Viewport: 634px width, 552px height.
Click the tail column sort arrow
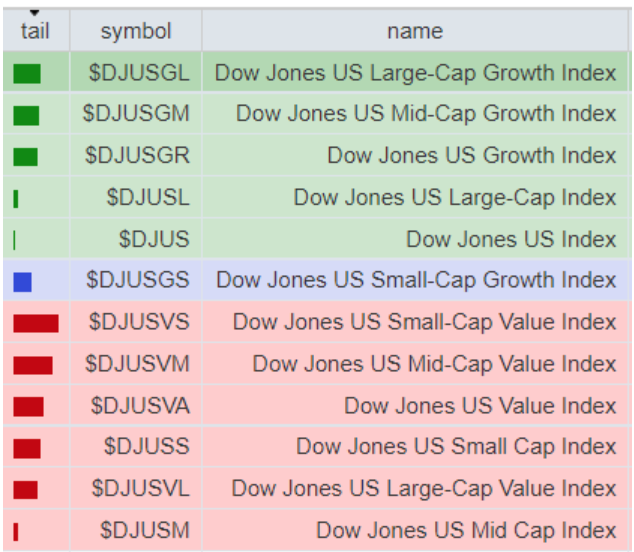[x=34, y=13]
